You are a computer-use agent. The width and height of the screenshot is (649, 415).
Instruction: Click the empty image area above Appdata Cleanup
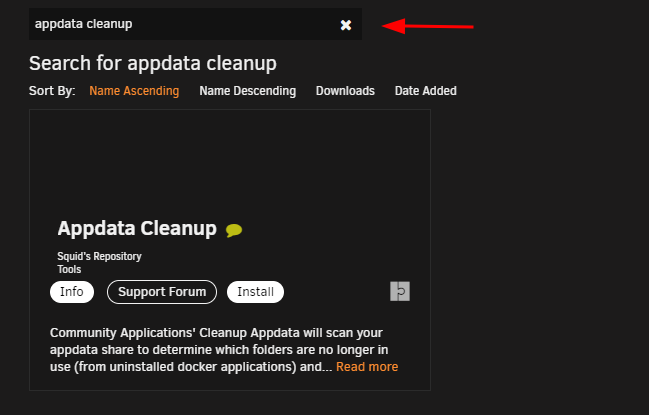tap(230, 163)
